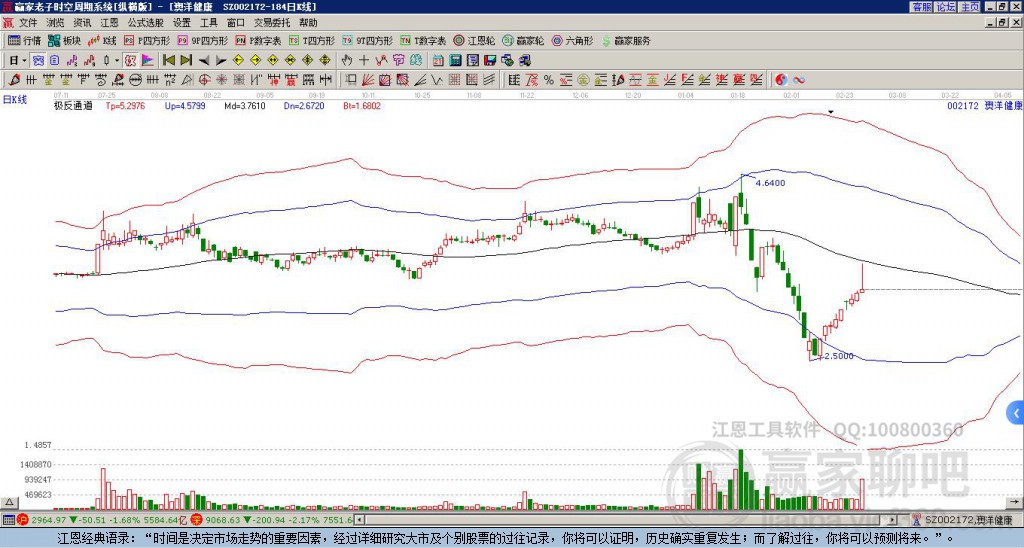This screenshot has width=1024, height=548.
Task: Open the 日 period dropdown
Action: click(x=18, y=60)
